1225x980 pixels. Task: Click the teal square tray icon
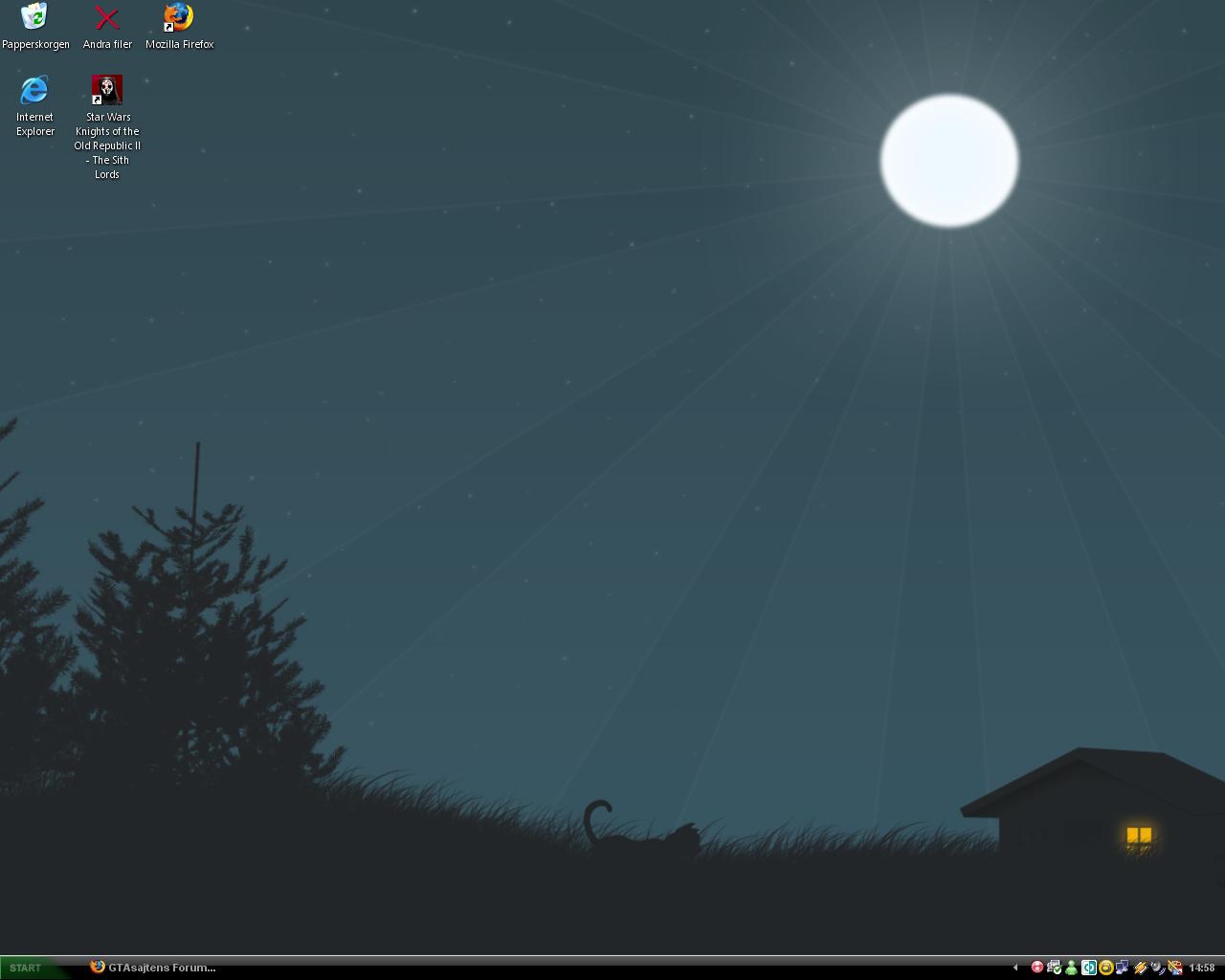coord(1088,968)
